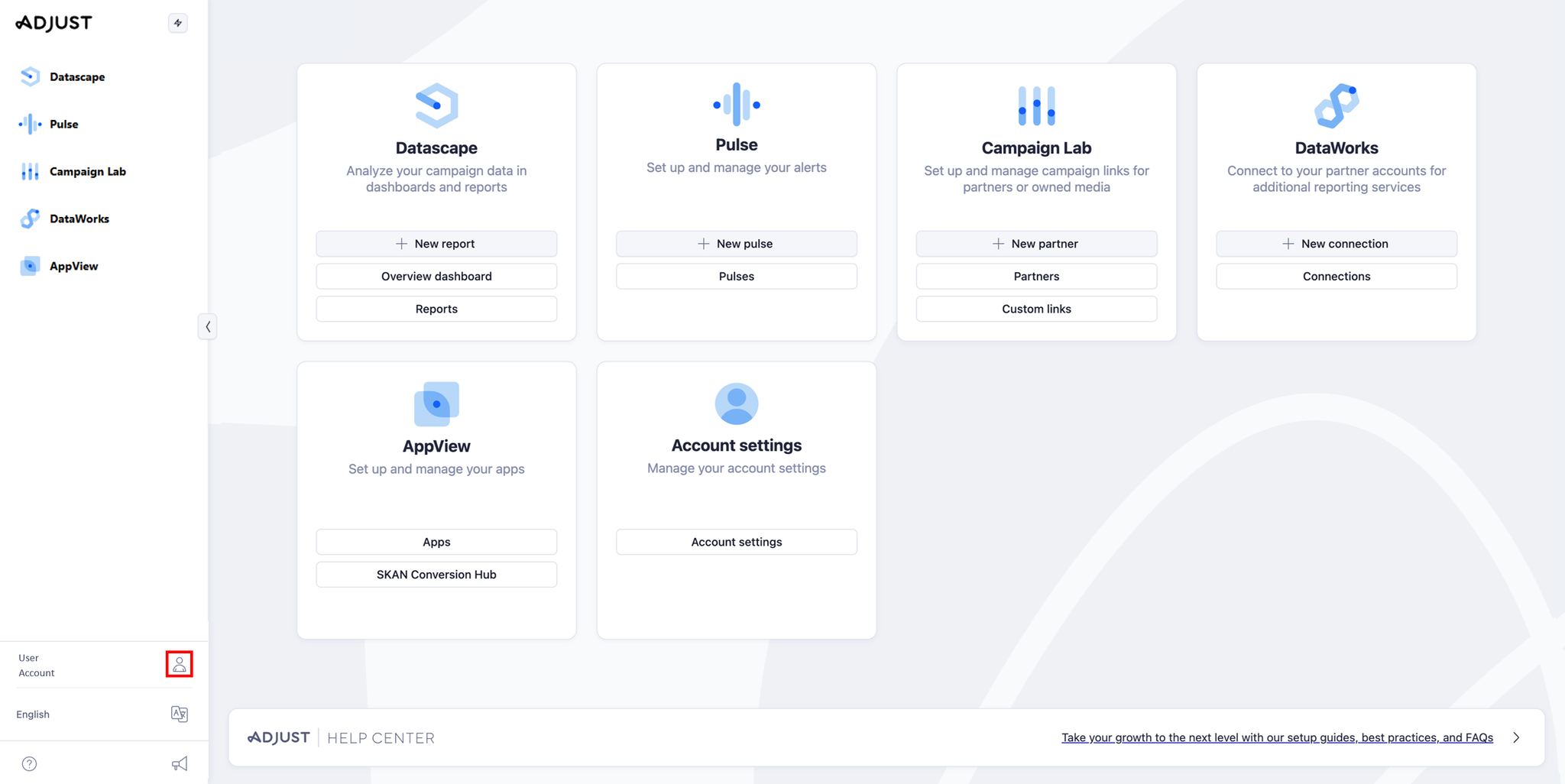Viewport: 1565px width, 784px height.
Task: Open the help question mark icon
Action: click(x=29, y=763)
